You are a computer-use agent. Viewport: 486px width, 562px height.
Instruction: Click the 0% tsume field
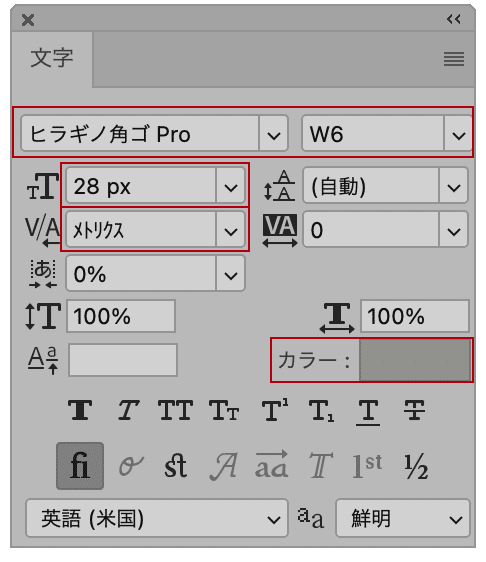pyautogui.click(x=141, y=273)
